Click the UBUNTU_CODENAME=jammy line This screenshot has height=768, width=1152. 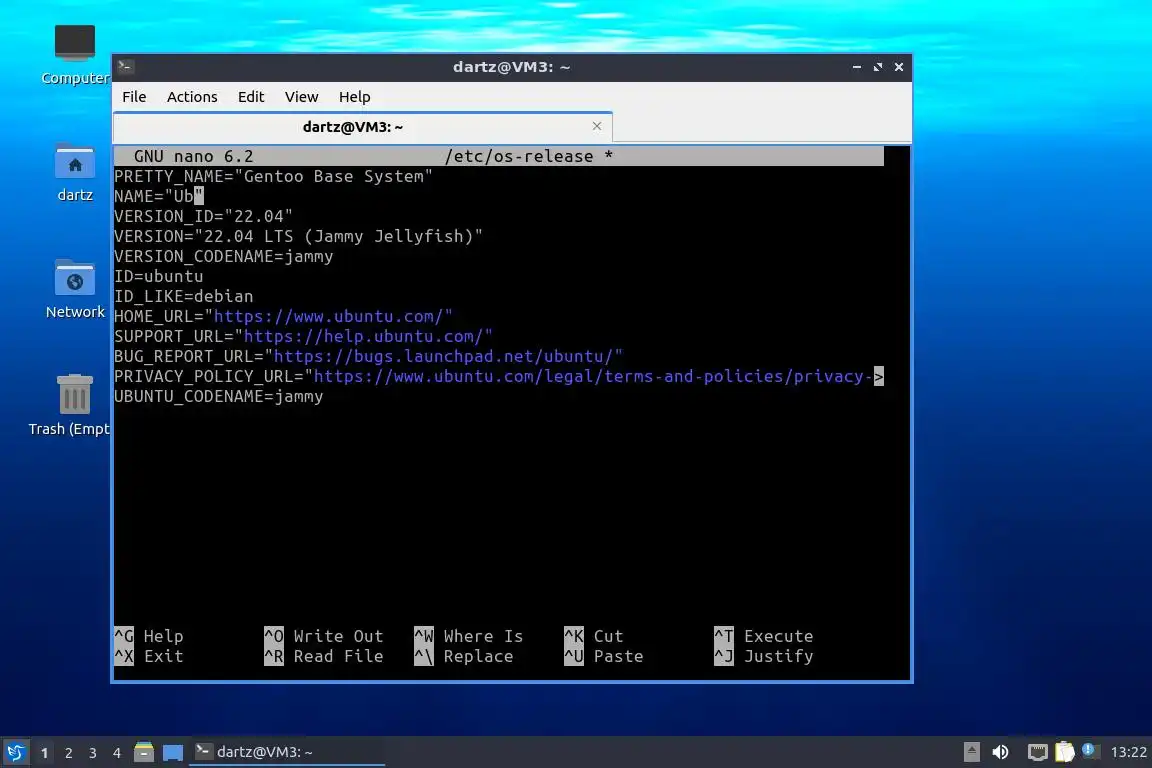pyautogui.click(x=218, y=396)
